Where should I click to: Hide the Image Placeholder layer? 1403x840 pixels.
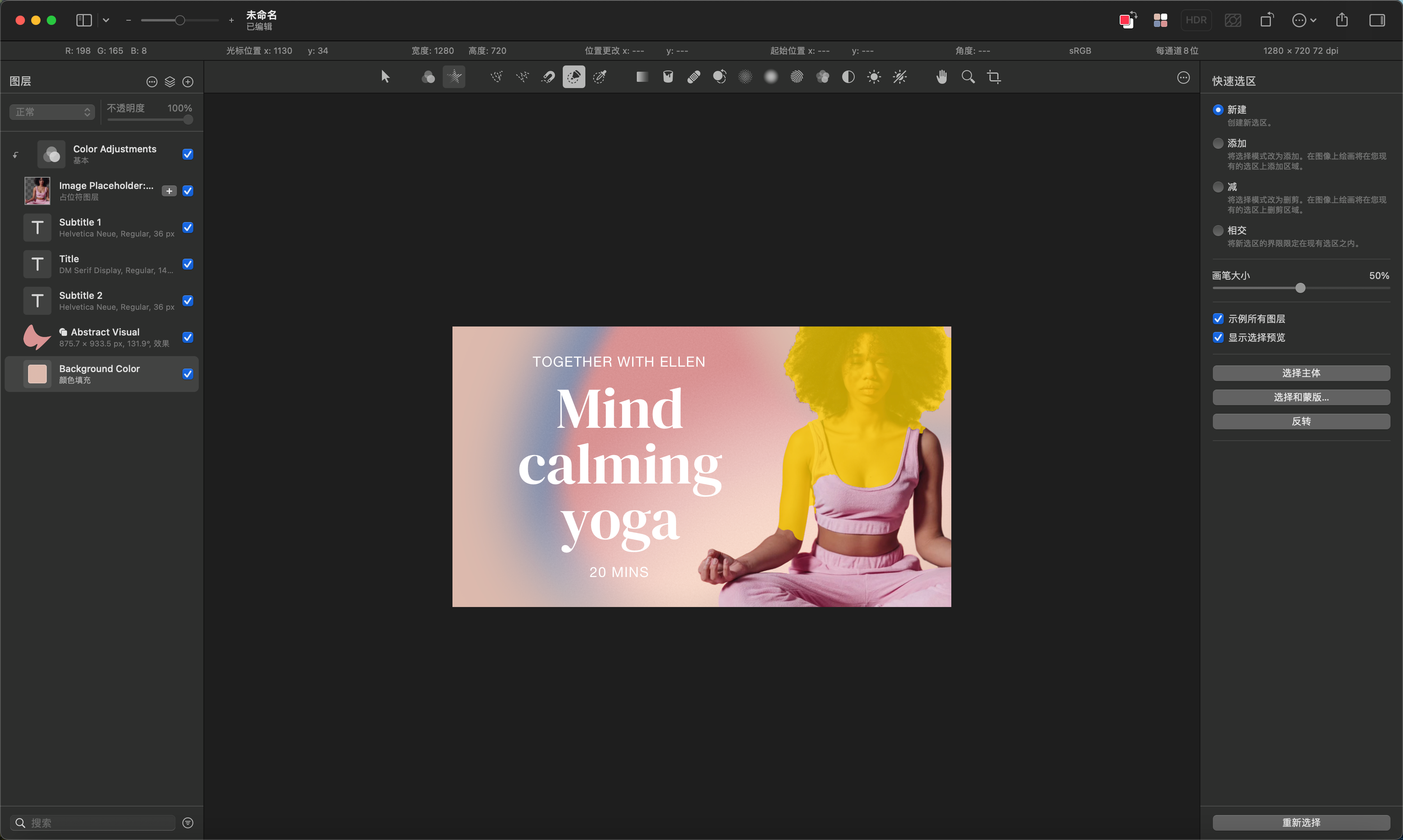pyautogui.click(x=188, y=191)
